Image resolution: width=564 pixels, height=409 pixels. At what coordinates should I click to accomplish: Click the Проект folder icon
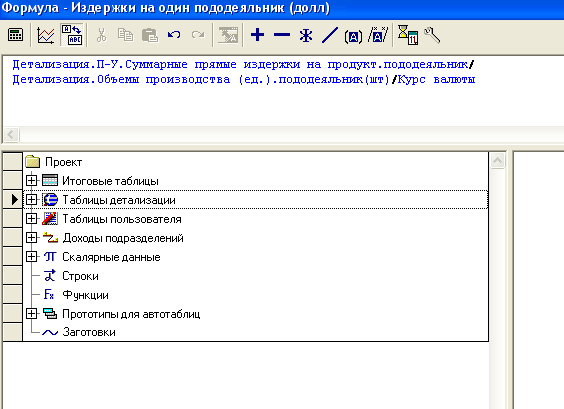[x=33, y=162]
